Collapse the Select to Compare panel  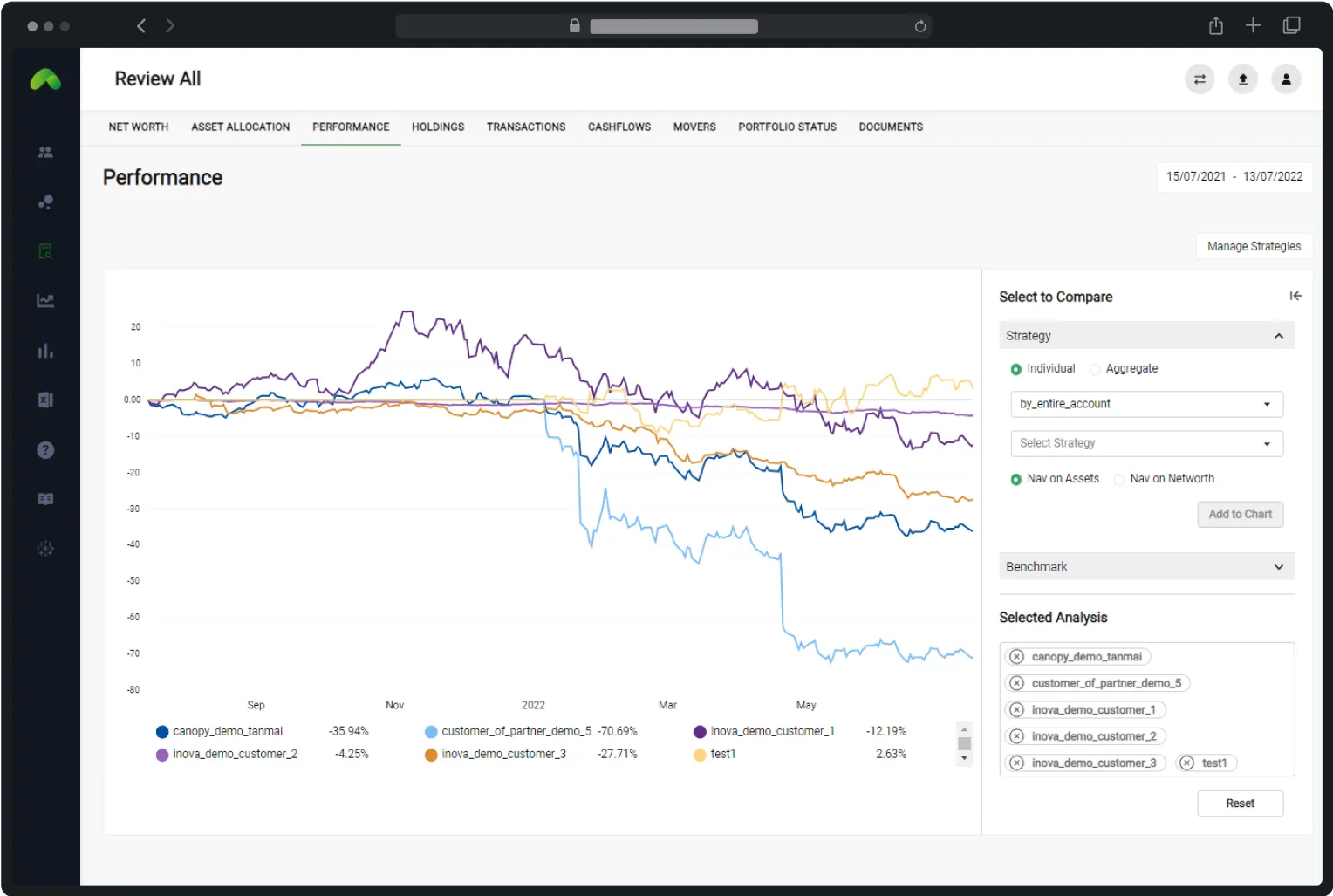coord(1295,296)
